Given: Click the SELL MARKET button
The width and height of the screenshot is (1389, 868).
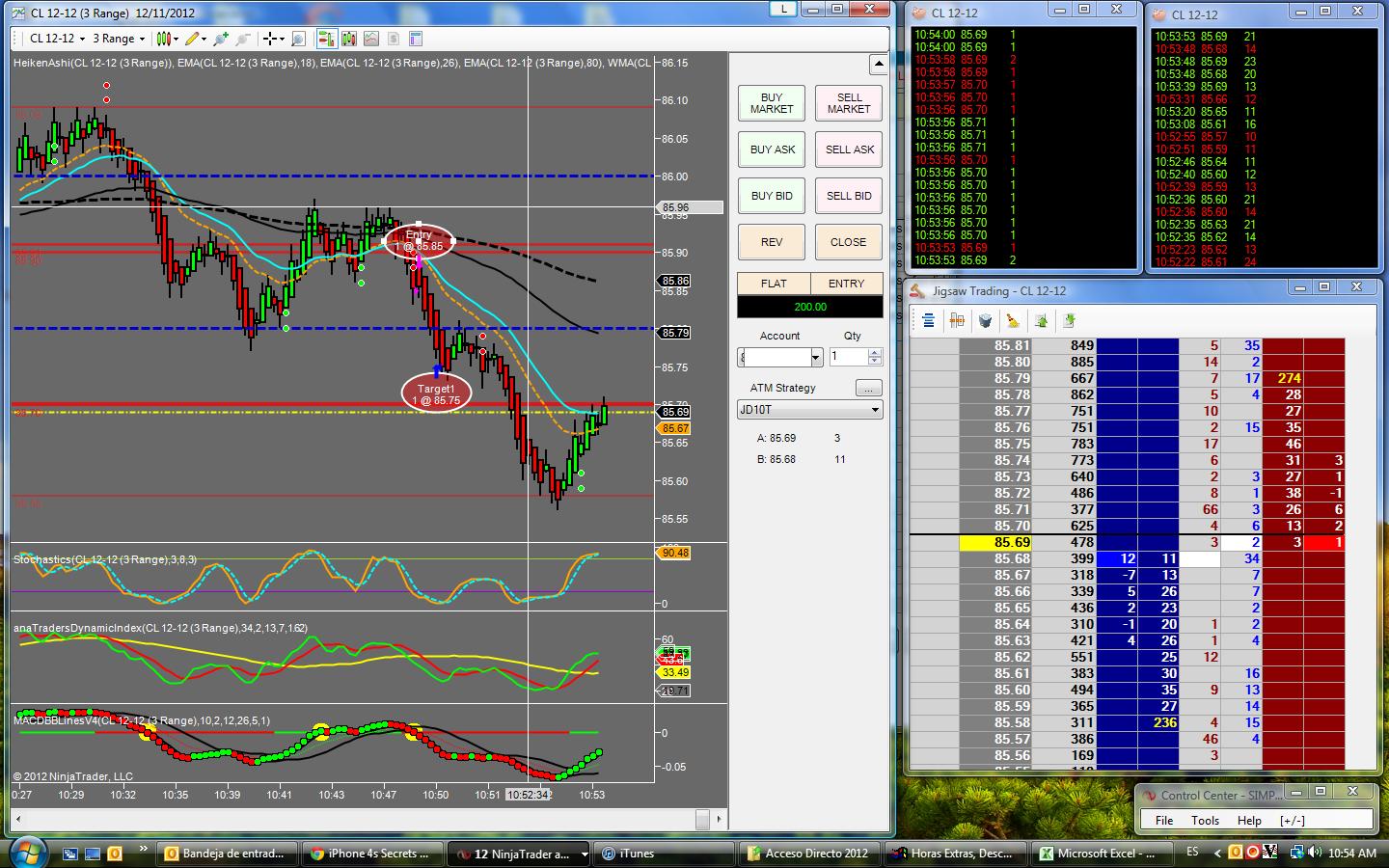Looking at the screenshot, I should (849, 103).
